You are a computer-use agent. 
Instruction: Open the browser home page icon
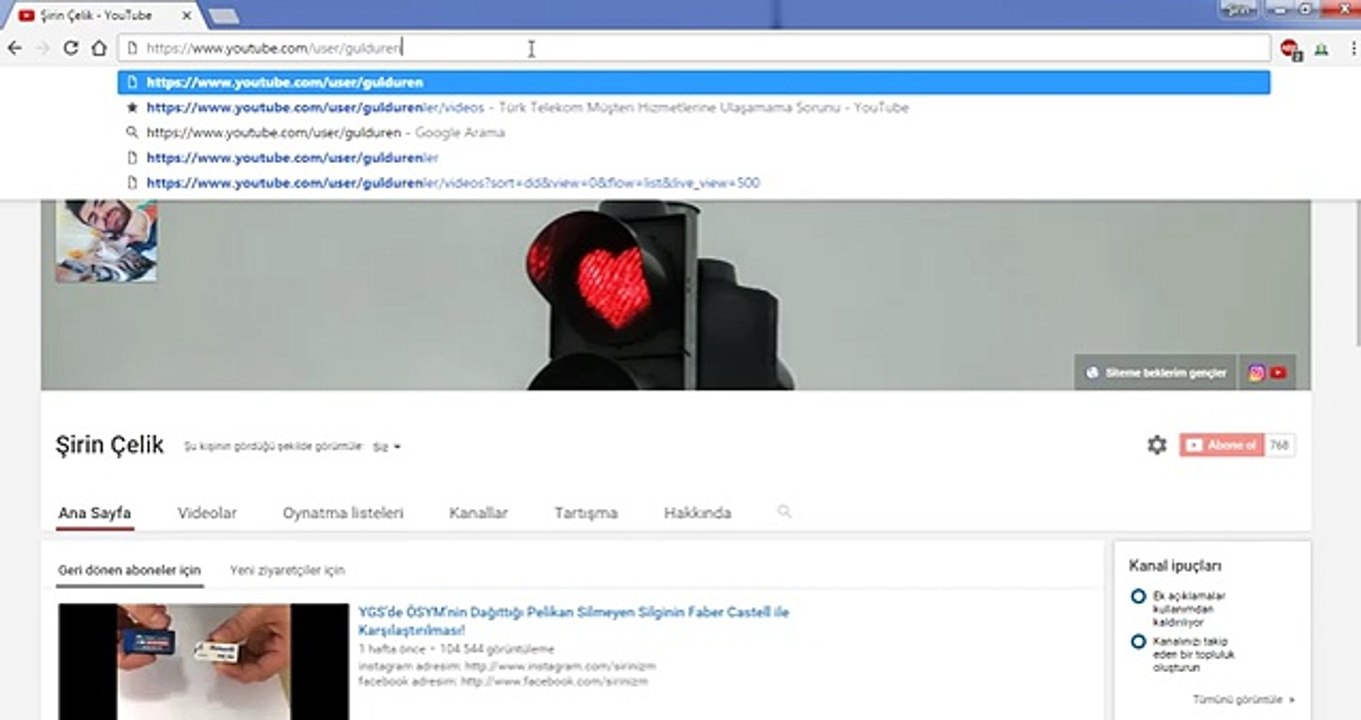[x=98, y=48]
